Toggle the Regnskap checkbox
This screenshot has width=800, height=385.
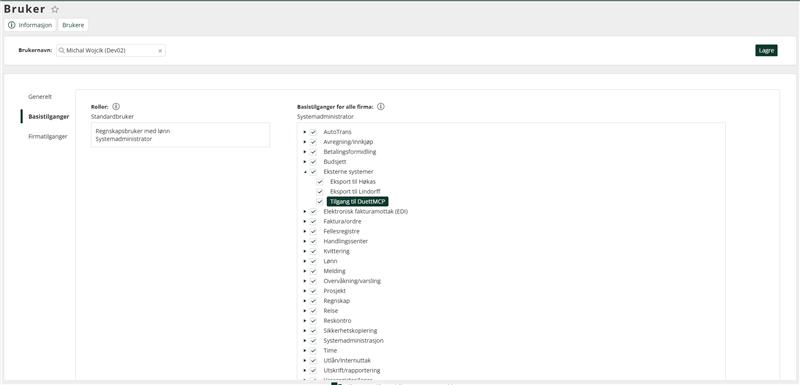click(313, 301)
